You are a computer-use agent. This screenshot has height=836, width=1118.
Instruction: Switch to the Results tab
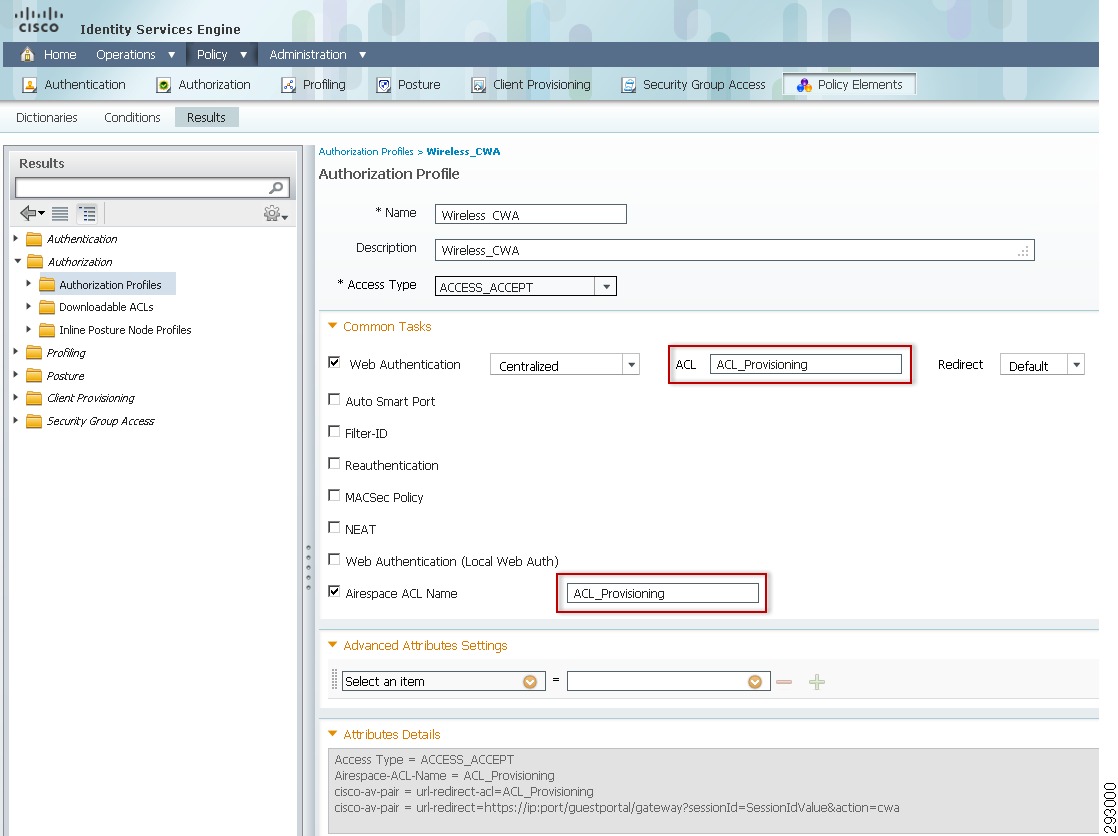point(206,118)
